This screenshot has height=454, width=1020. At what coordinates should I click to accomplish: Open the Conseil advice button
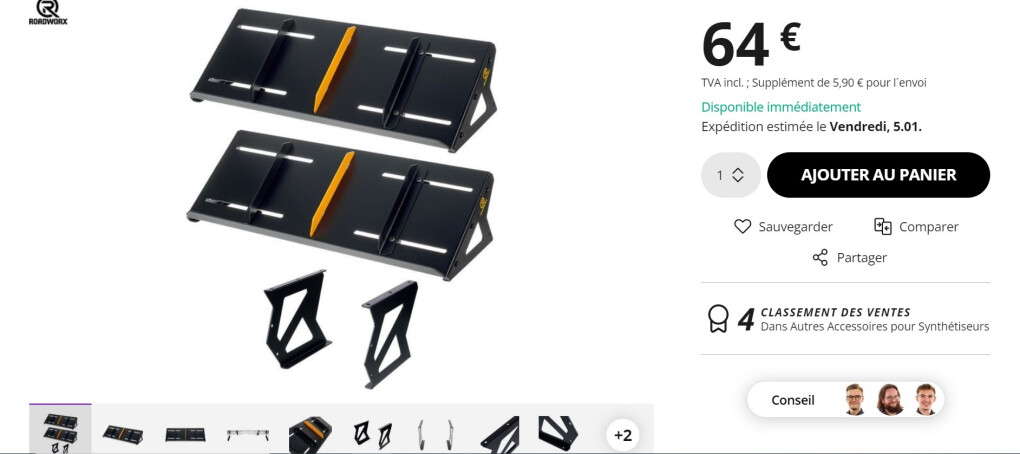tap(845, 399)
